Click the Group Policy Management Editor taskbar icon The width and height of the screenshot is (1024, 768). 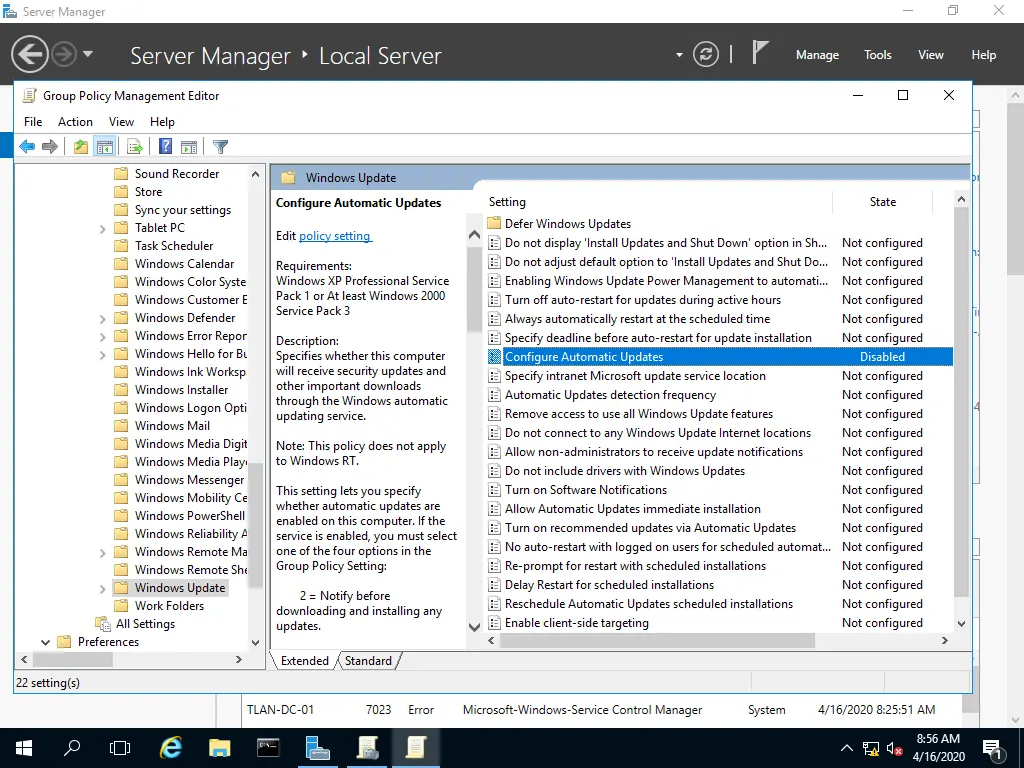pyautogui.click(x=415, y=748)
